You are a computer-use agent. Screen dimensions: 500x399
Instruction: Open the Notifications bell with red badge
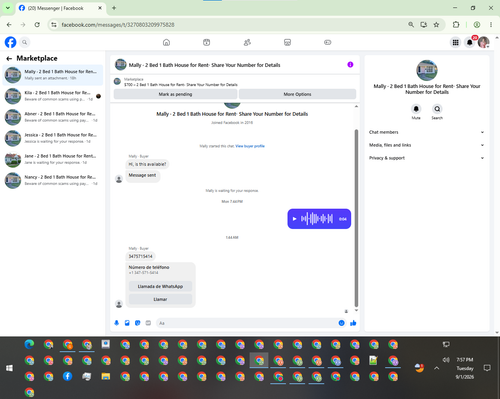tap(470, 42)
